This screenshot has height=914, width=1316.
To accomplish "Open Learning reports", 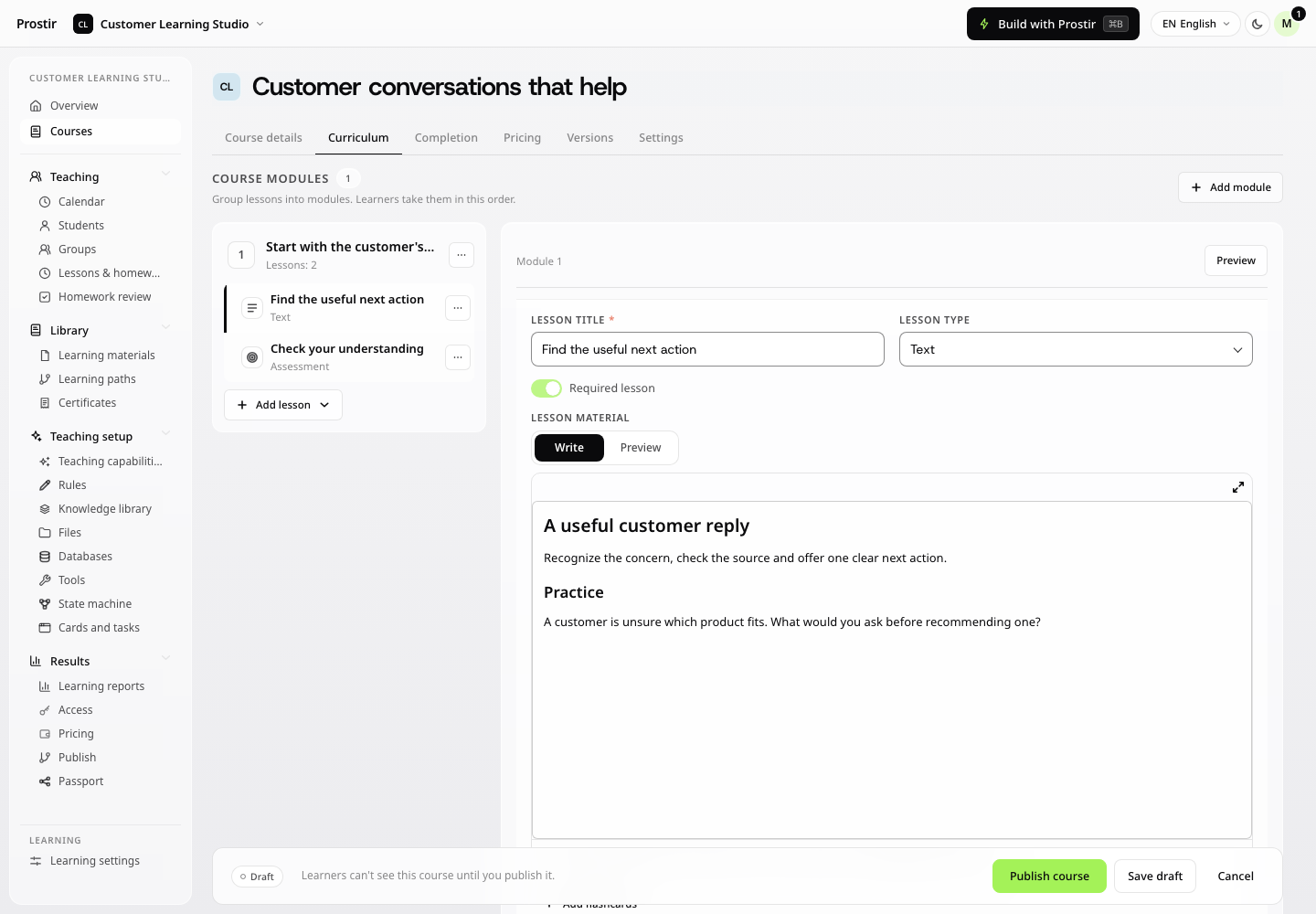I will 101,686.
